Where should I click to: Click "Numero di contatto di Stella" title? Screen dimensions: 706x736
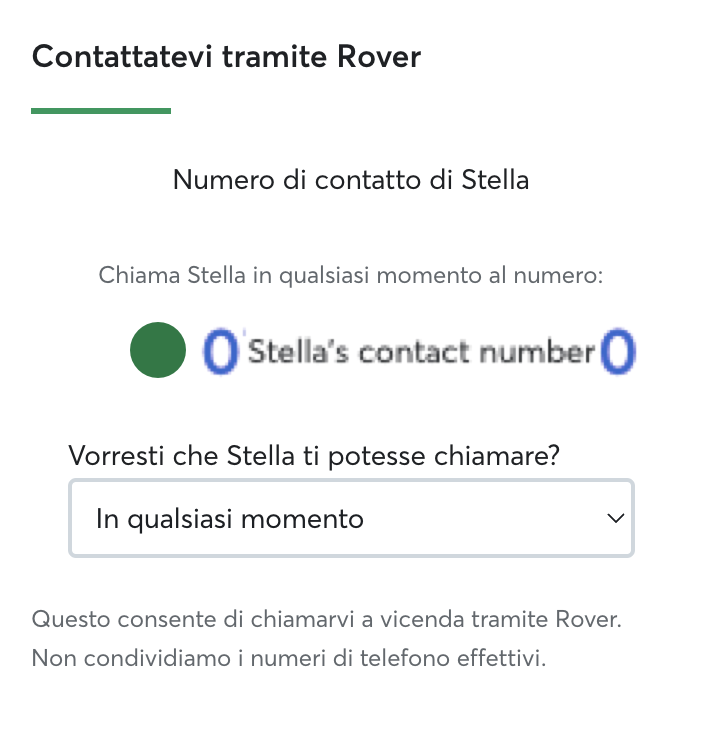coord(351,180)
